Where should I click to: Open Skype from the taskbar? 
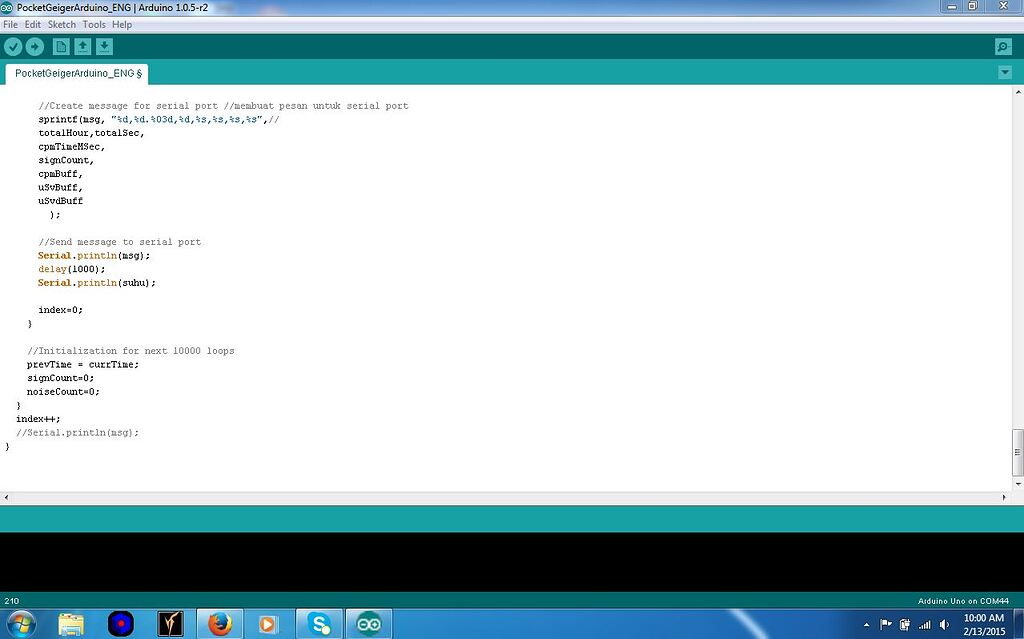pos(318,622)
